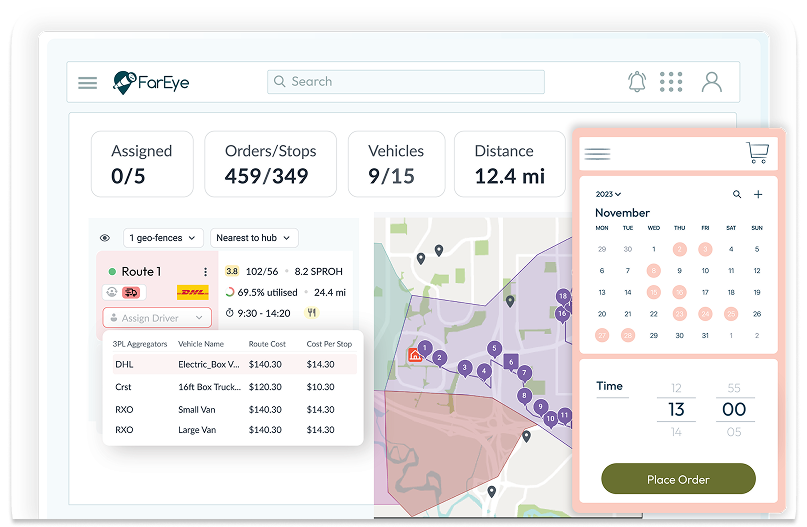Open the user profile icon
Screen dimensions: 807x527
pyautogui.click(x=711, y=82)
